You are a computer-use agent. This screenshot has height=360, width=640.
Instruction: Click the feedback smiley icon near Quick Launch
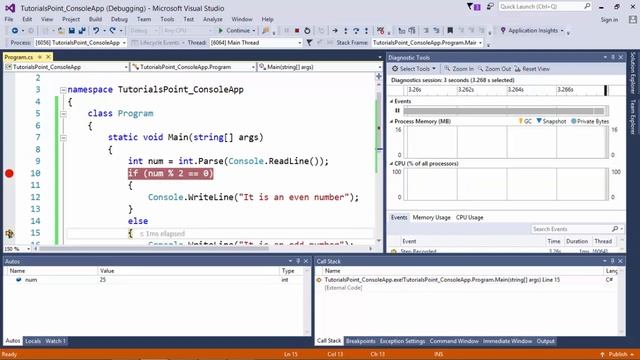490,7
